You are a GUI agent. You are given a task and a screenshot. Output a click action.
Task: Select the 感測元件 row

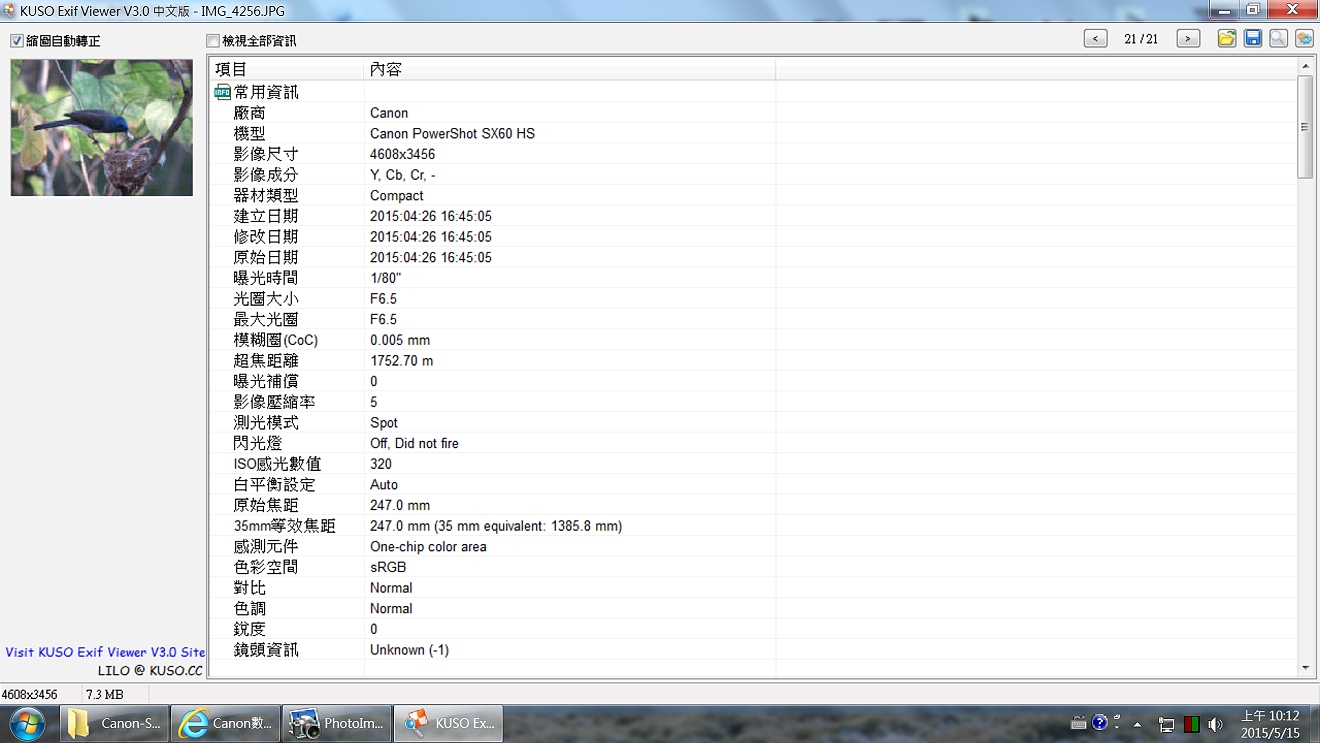[753, 547]
